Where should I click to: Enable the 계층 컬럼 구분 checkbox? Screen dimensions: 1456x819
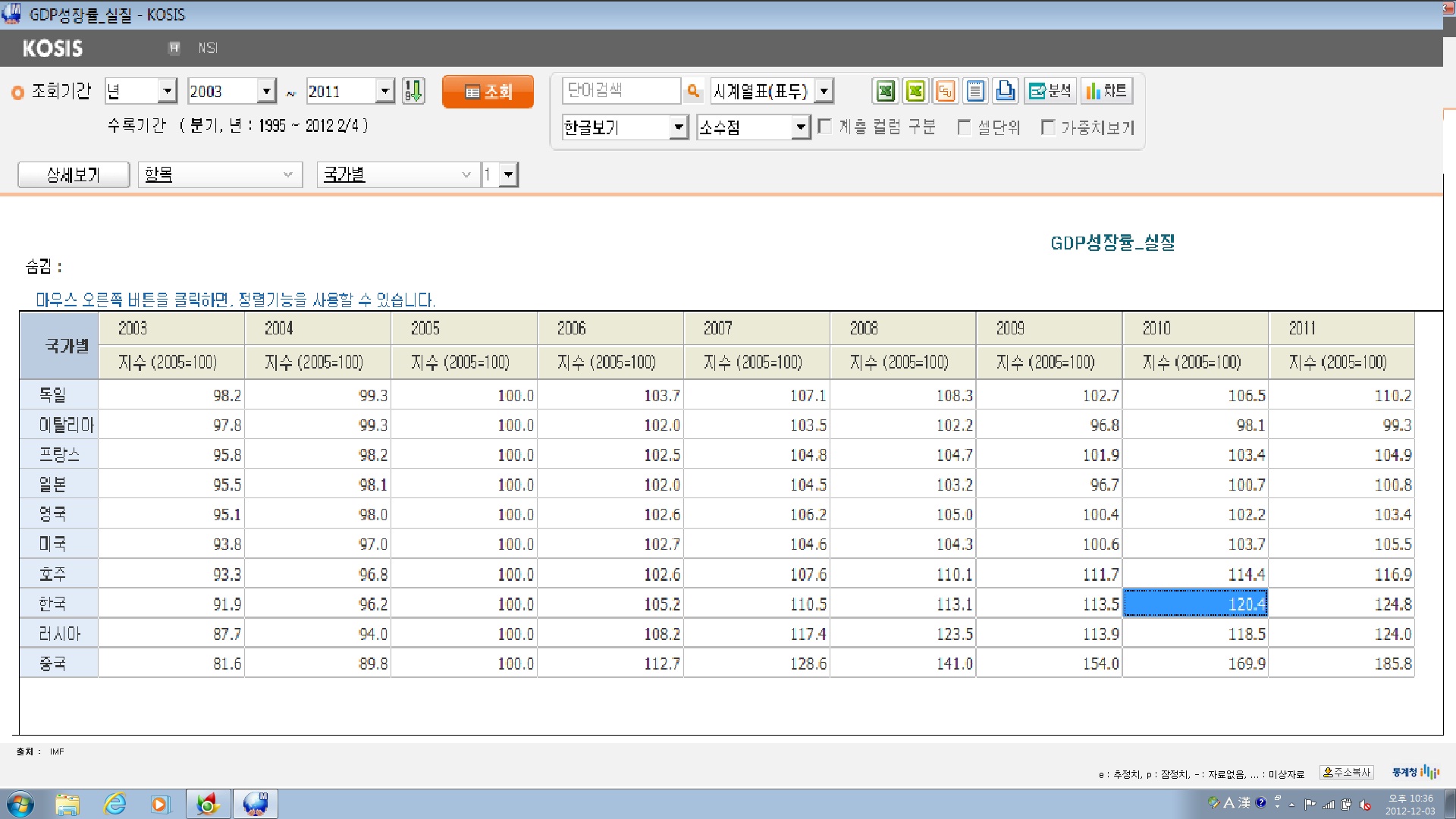click(825, 127)
